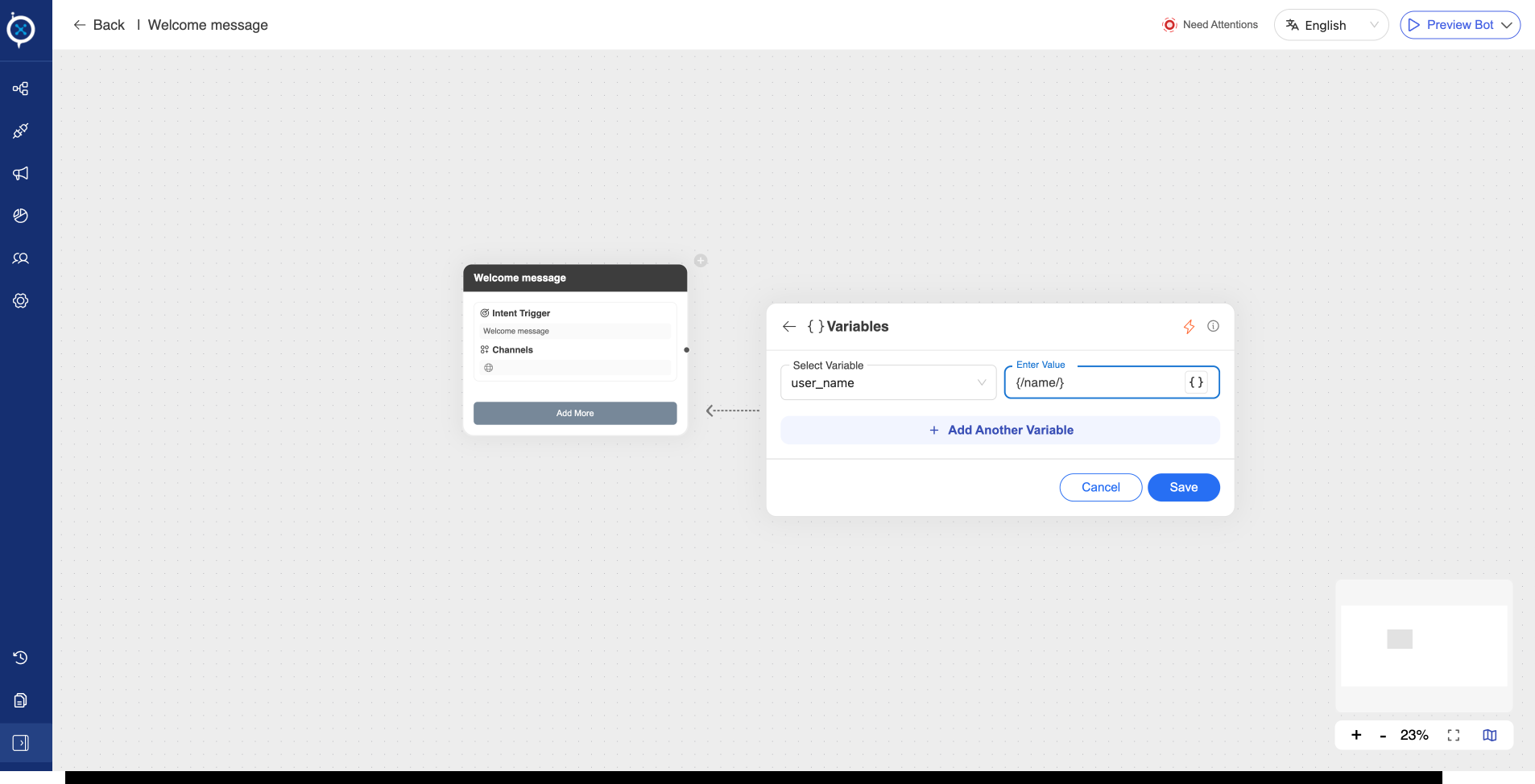This screenshot has width=1535, height=784.
Task: Zoom in with the plus button
Action: (x=1356, y=735)
